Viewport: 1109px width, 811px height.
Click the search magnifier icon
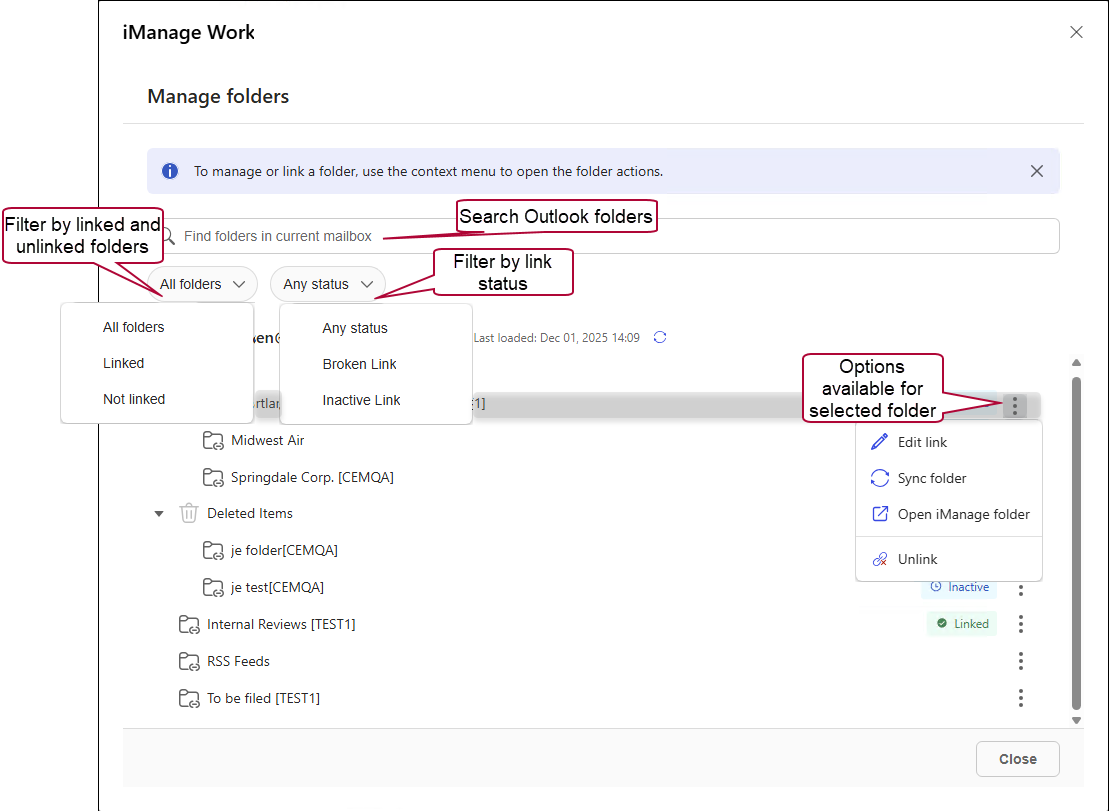click(168, 235)
